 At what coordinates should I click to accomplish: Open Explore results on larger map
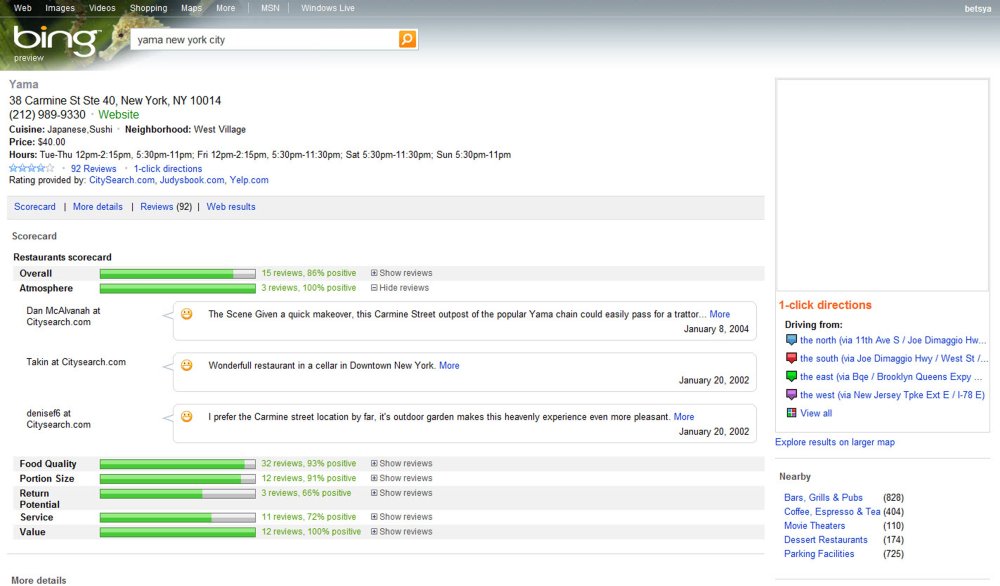point(835,442)
